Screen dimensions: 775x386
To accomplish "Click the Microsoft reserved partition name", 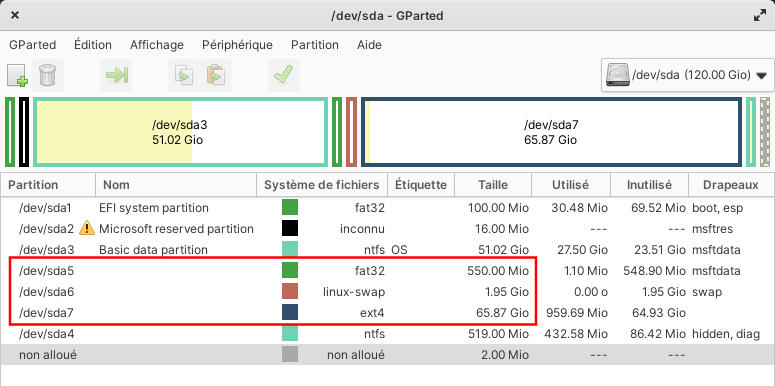I will pos(176,229).
